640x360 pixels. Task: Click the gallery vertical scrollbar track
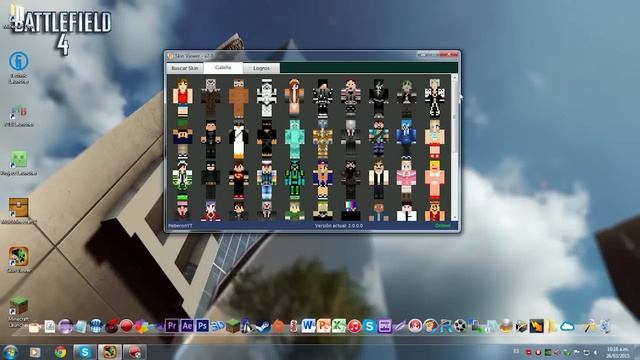click(454, 148)
